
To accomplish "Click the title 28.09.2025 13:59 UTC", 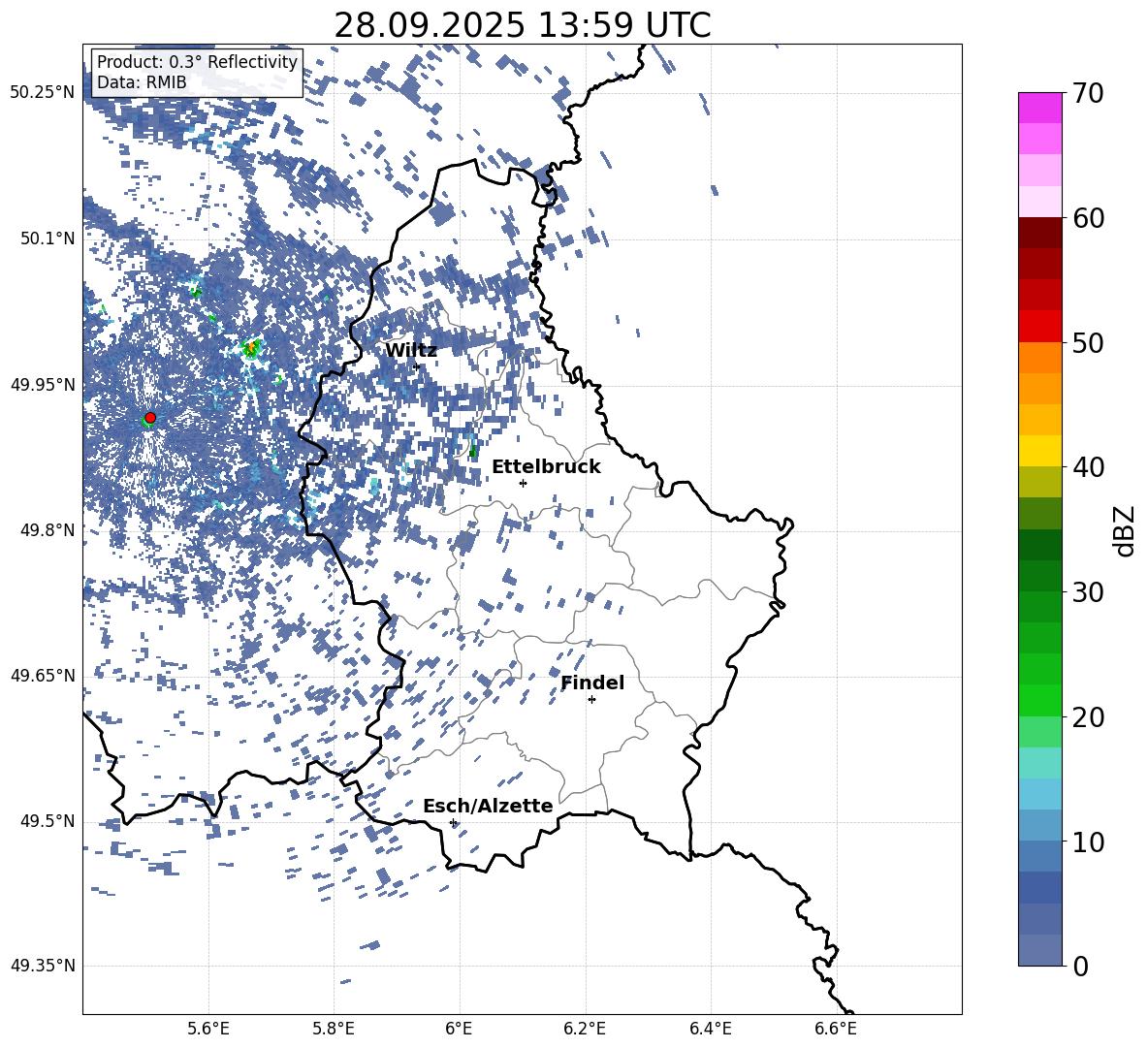I will click(x=522, y=25).
